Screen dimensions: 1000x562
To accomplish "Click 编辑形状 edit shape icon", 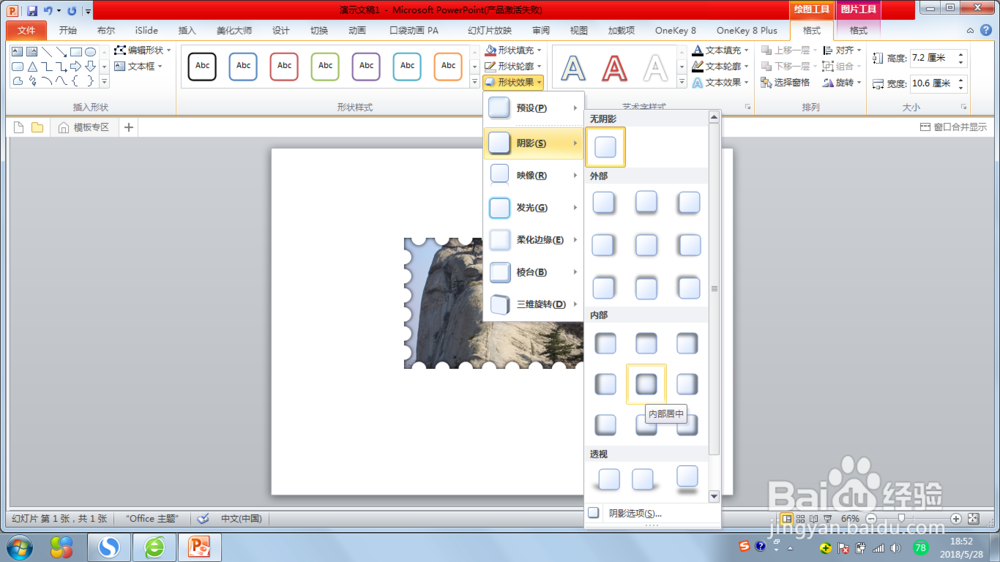I will tap(120, 50).
